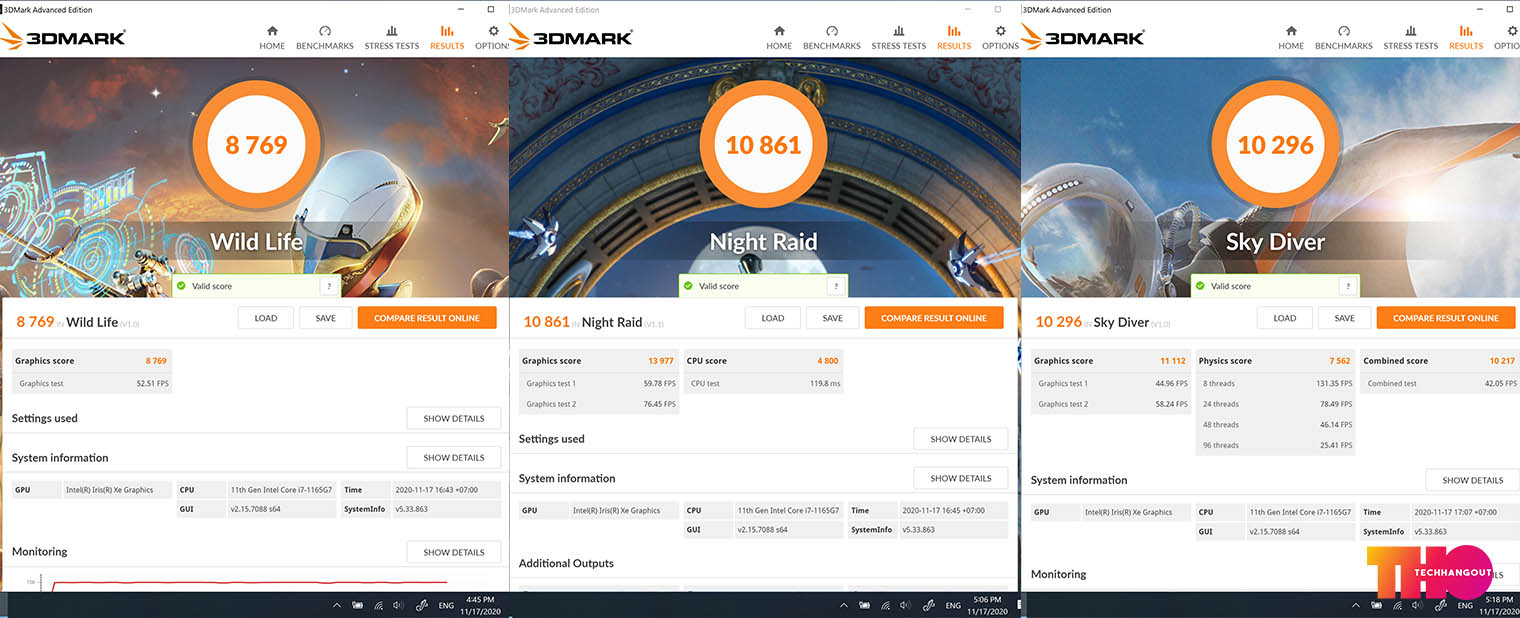1520x618 pixels.
Task: Open Stress Tests in the Sky Diver window
Action: click(1411, 38)
